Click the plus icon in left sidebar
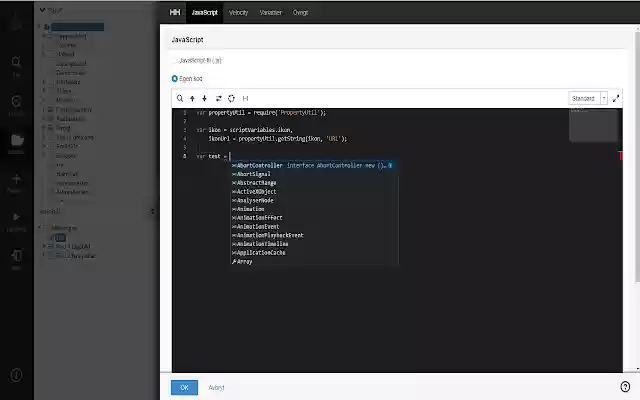640x400 pixels. point(16,179)
